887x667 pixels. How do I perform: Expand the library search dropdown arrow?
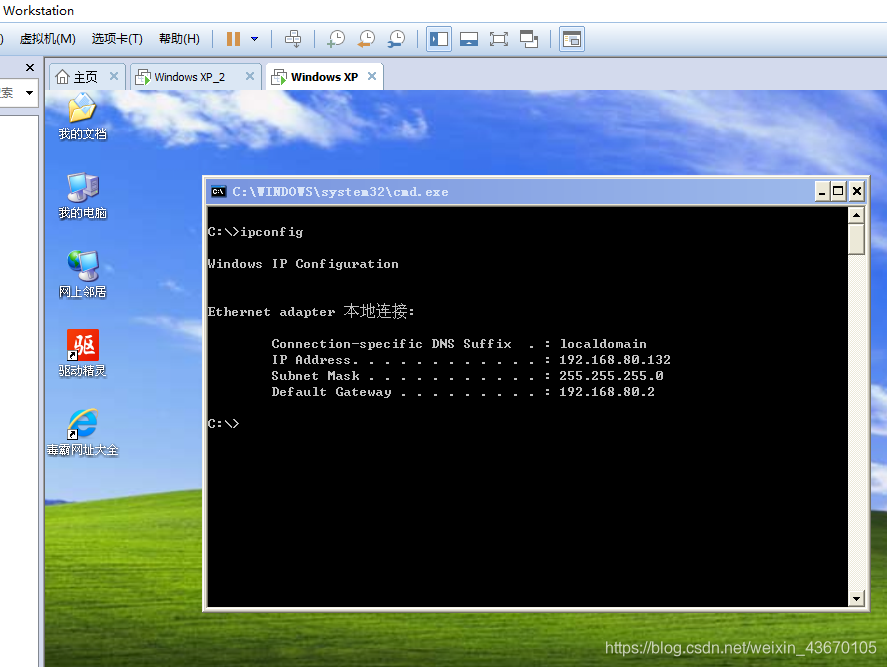click(x=29, y=93)
